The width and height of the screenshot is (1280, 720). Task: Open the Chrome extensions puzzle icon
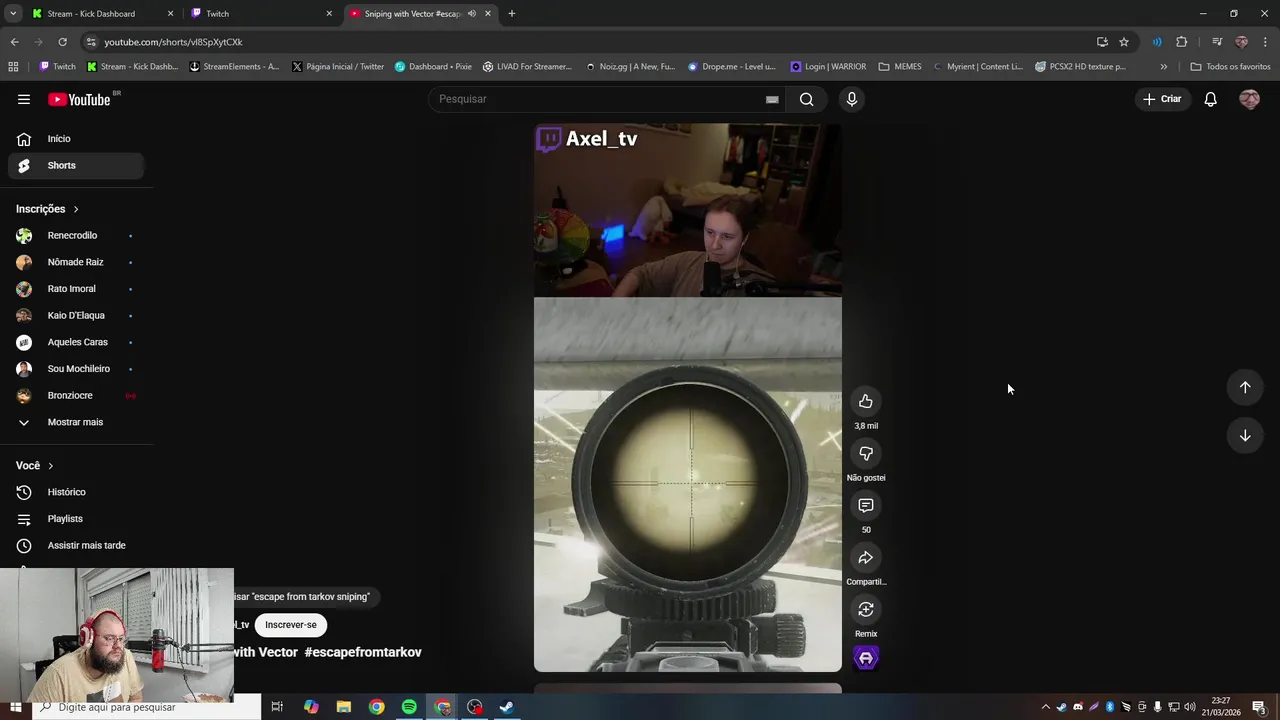pos(1182,42)
